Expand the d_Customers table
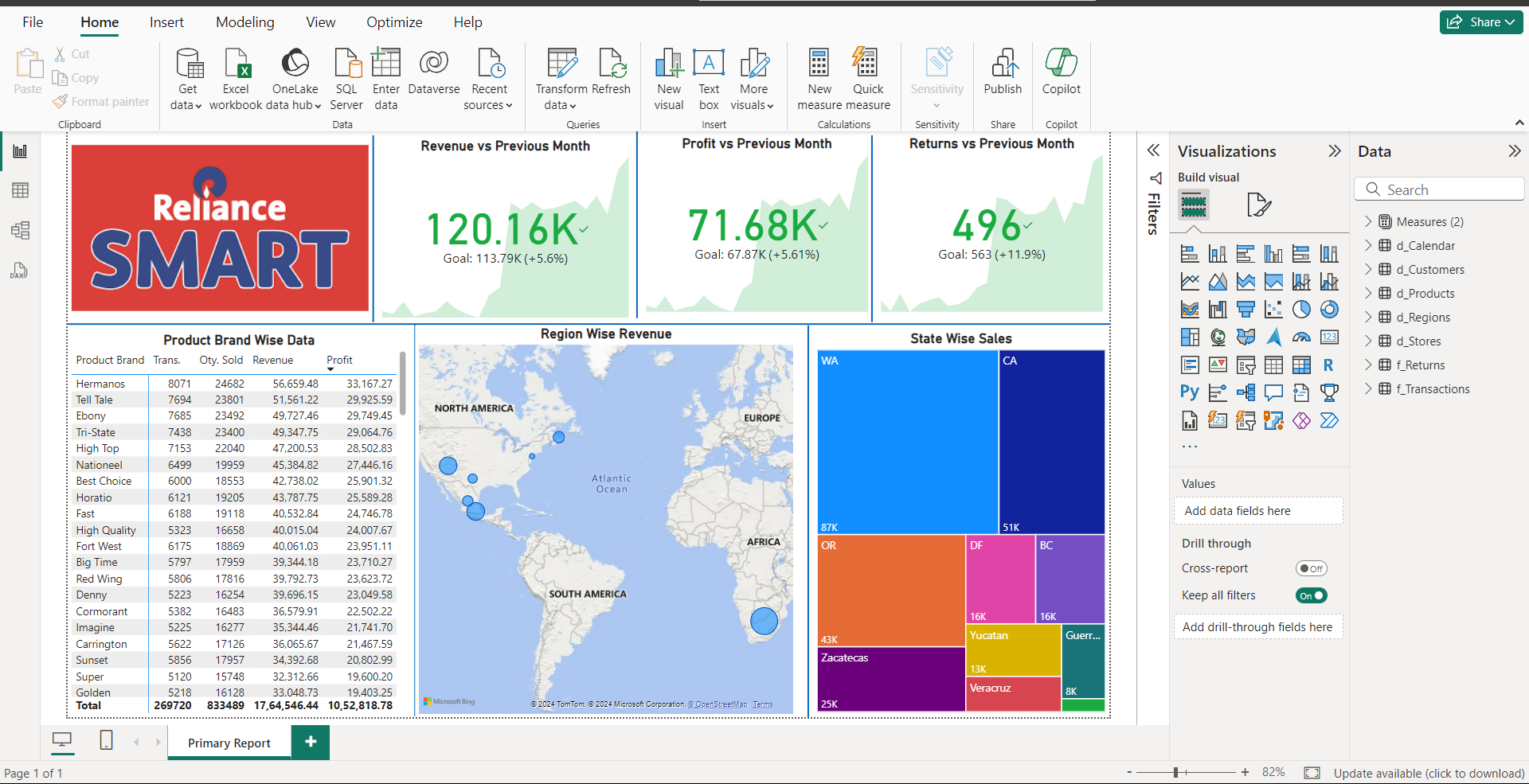 [1368, 269]
